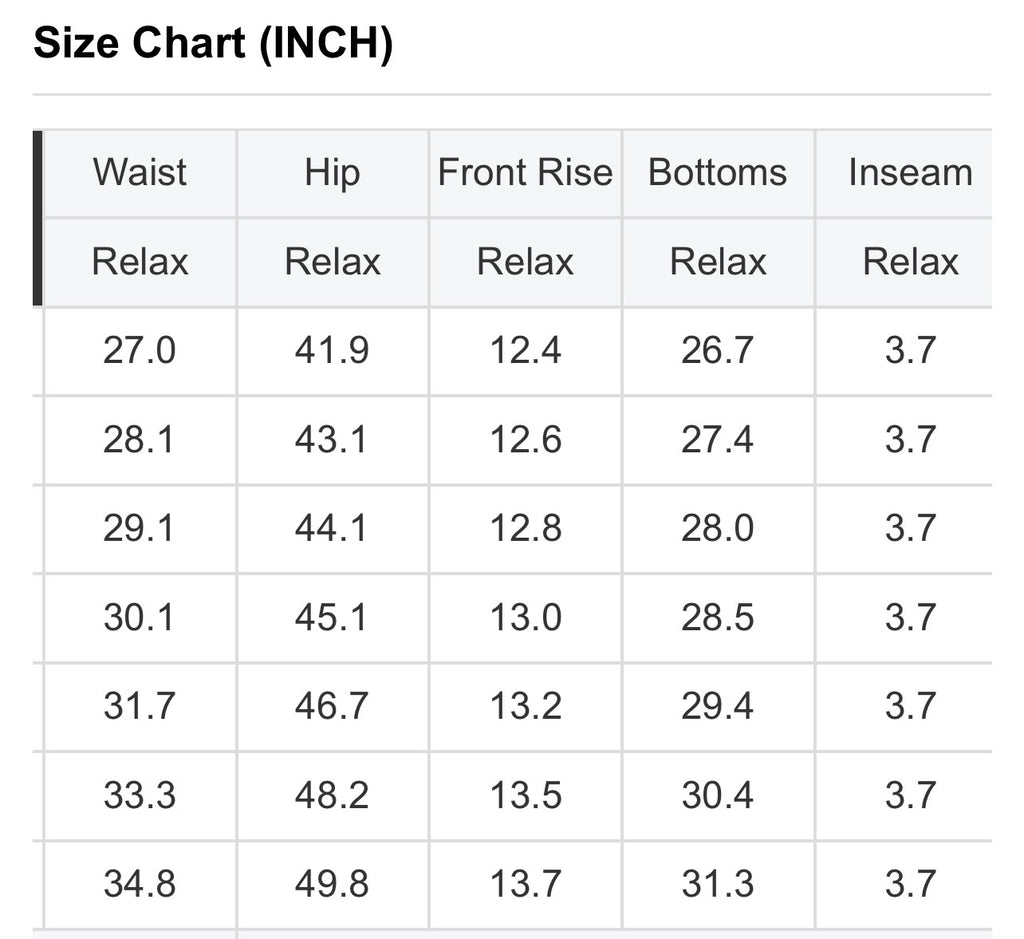
Task: Click the Inseam column header
Action: pyautogui.click(x=910, y=173)
